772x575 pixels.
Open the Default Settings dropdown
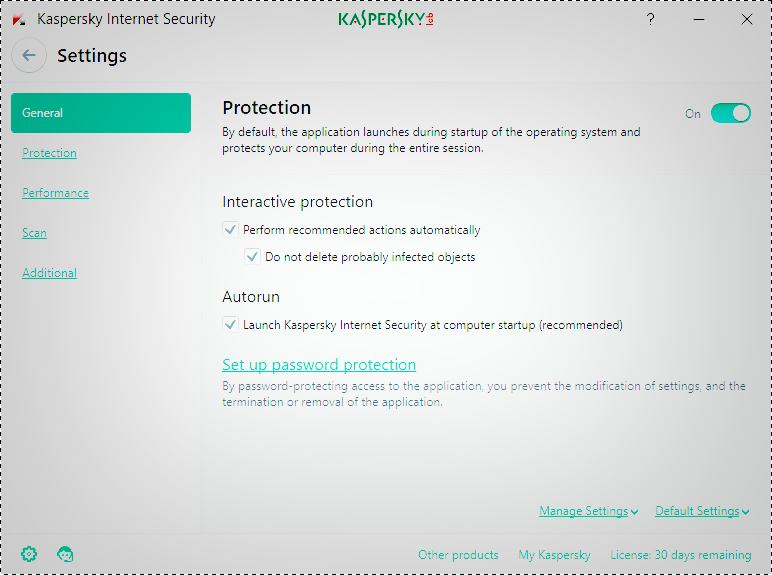click(702, 511)
